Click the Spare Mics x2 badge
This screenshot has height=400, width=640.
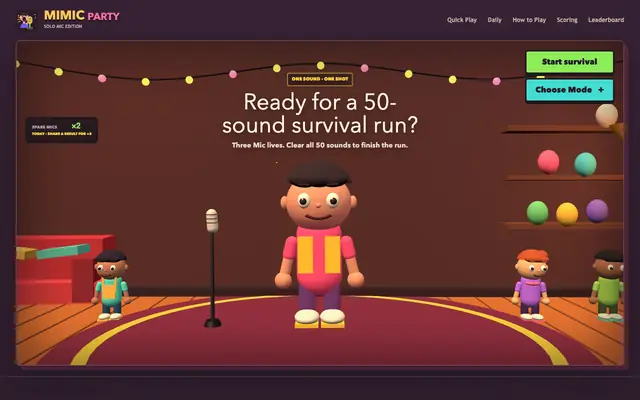(62, 130)
